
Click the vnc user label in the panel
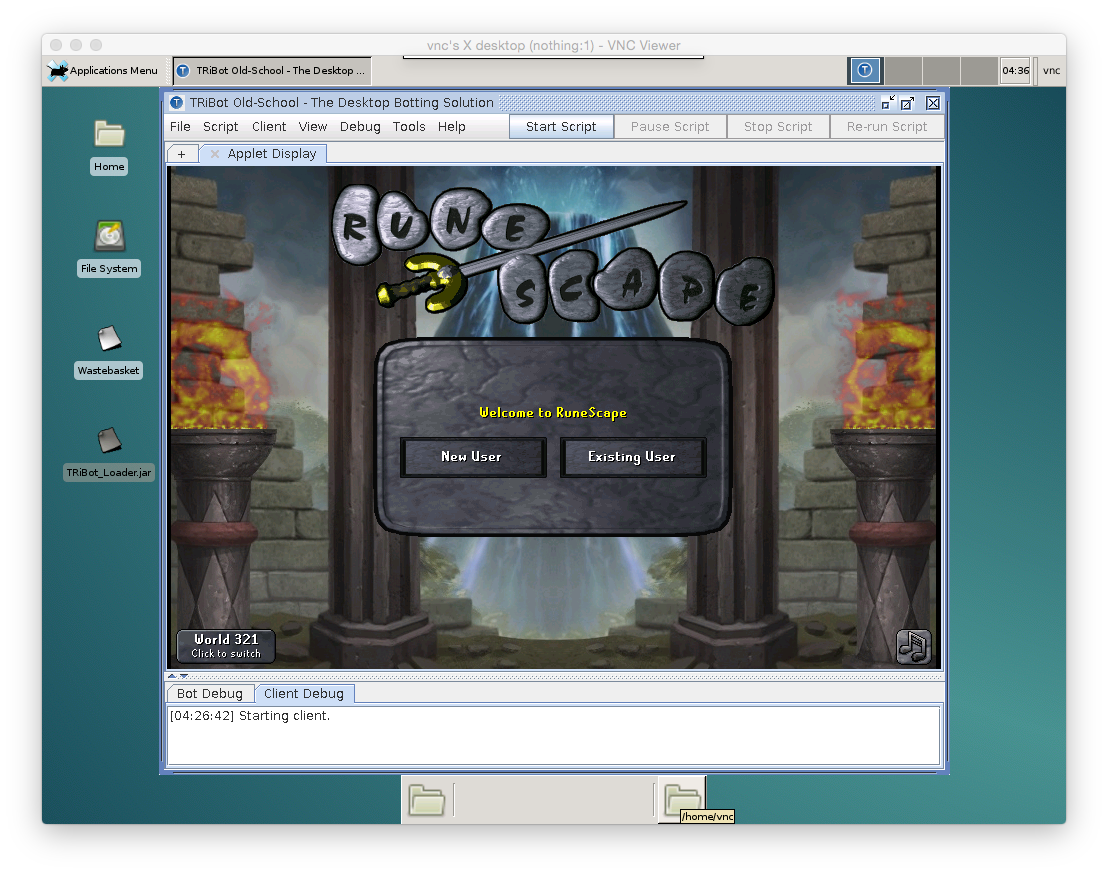tap(1051, 71)
